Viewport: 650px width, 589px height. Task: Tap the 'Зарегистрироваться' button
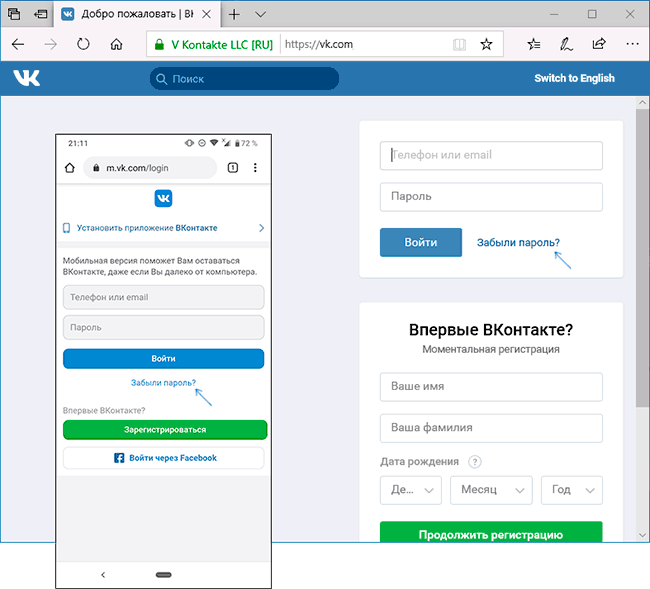(x=165, y=430)
